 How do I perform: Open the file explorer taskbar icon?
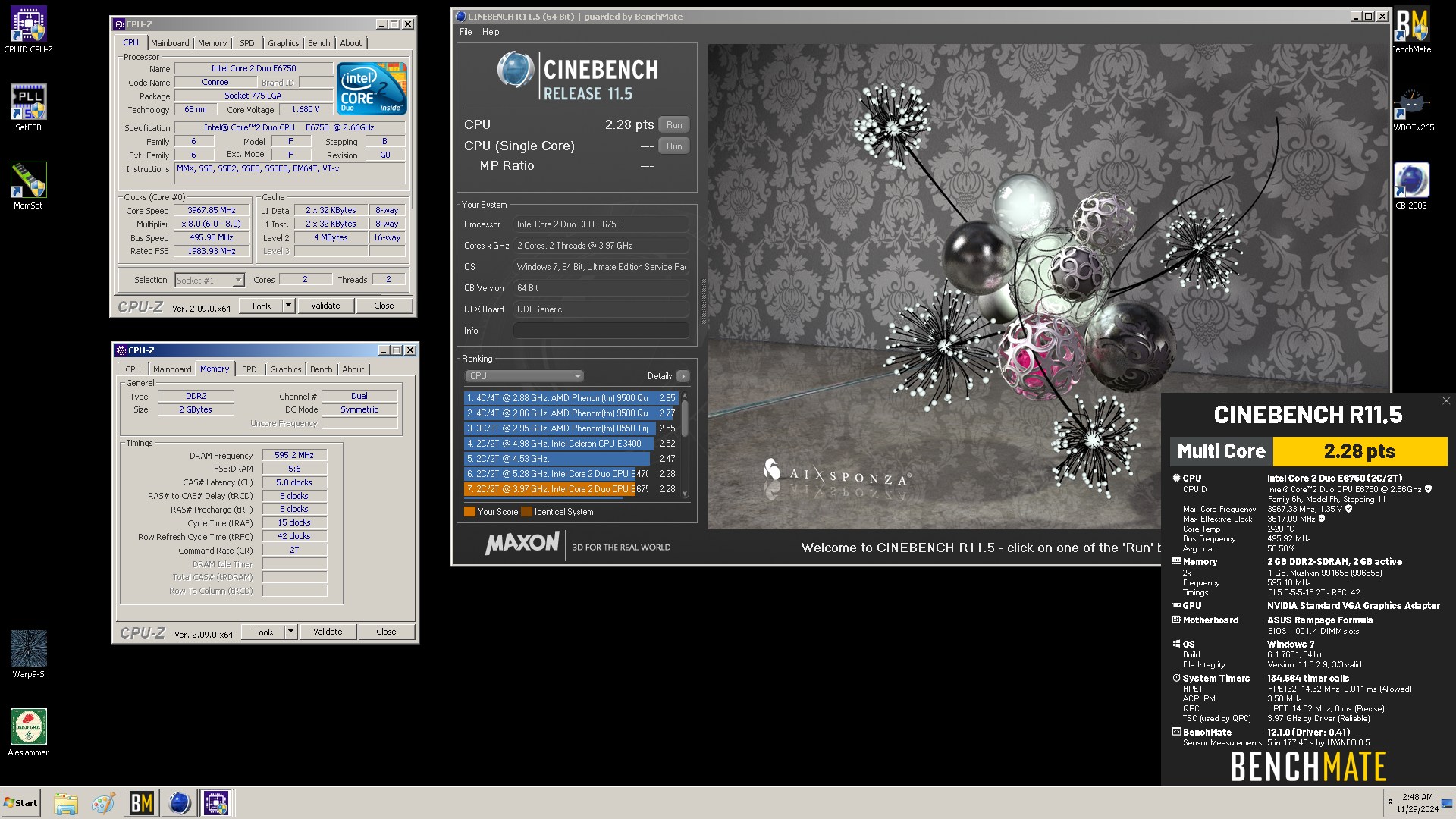click(x=66, y=803)
